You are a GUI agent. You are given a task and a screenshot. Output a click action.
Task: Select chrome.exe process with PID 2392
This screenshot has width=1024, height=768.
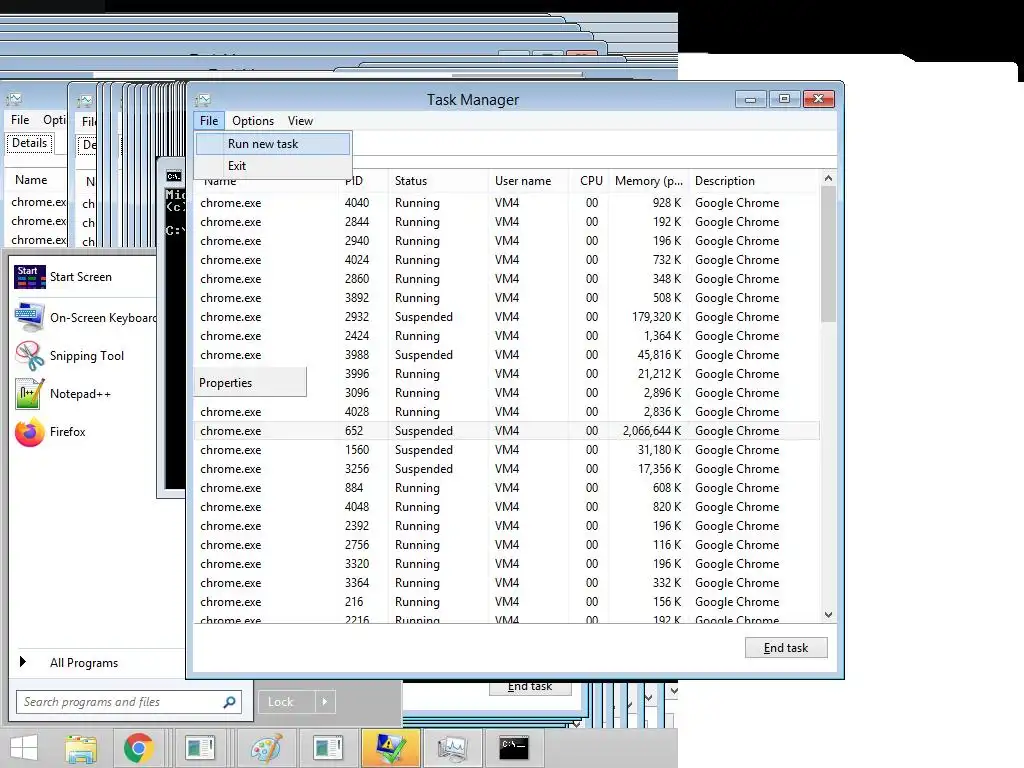click(506, 526)
